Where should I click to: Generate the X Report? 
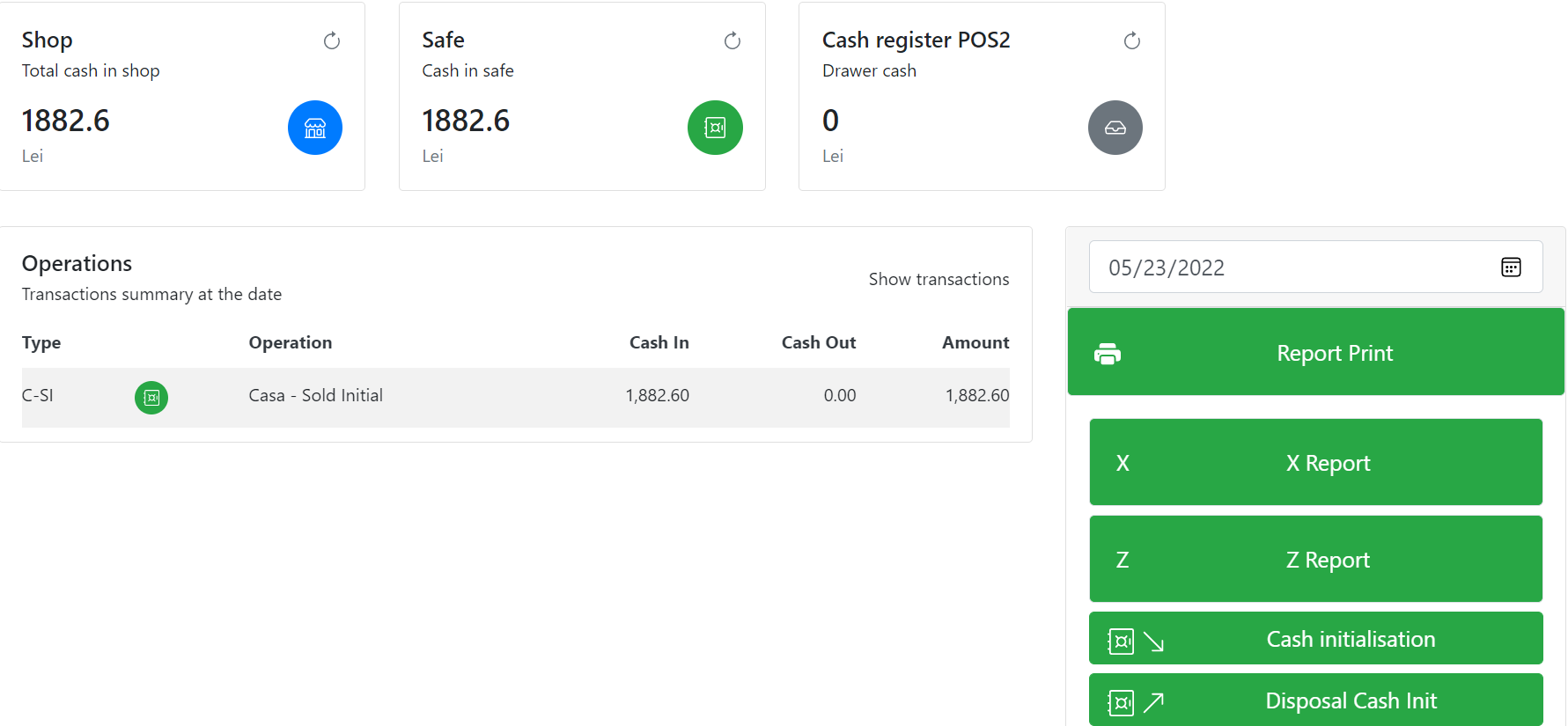click(1316, 462)
